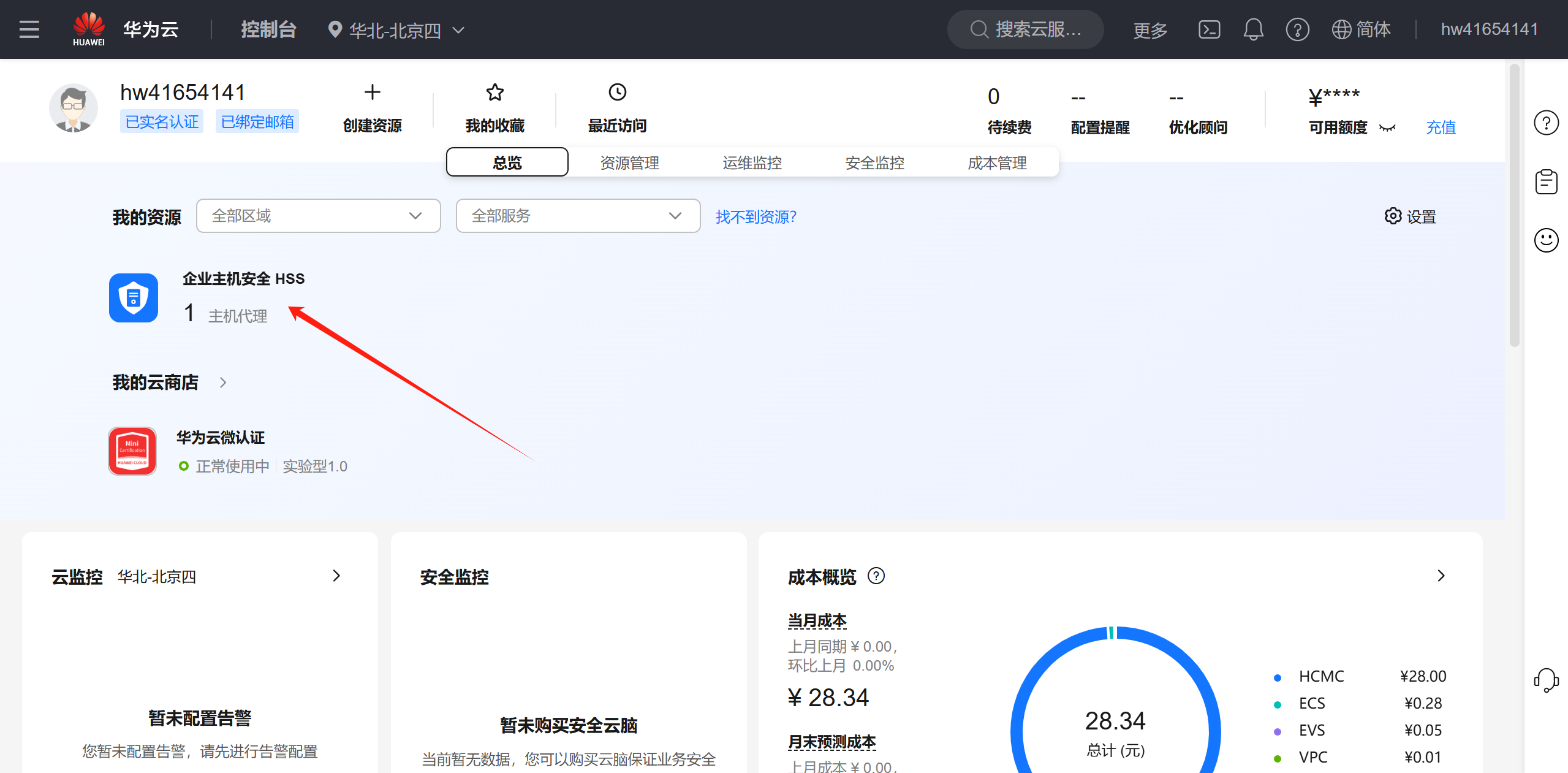Open the customer service headset icon

coord(1546,680)
